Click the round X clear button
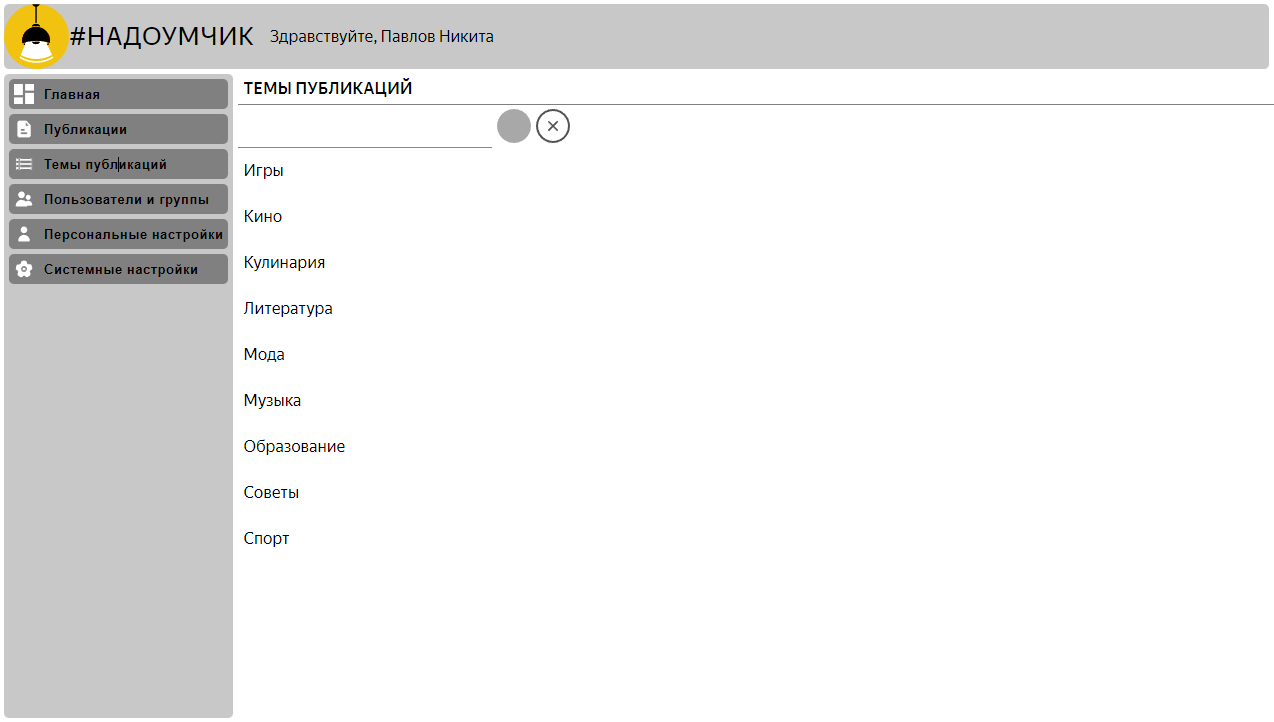 (553, 126)
